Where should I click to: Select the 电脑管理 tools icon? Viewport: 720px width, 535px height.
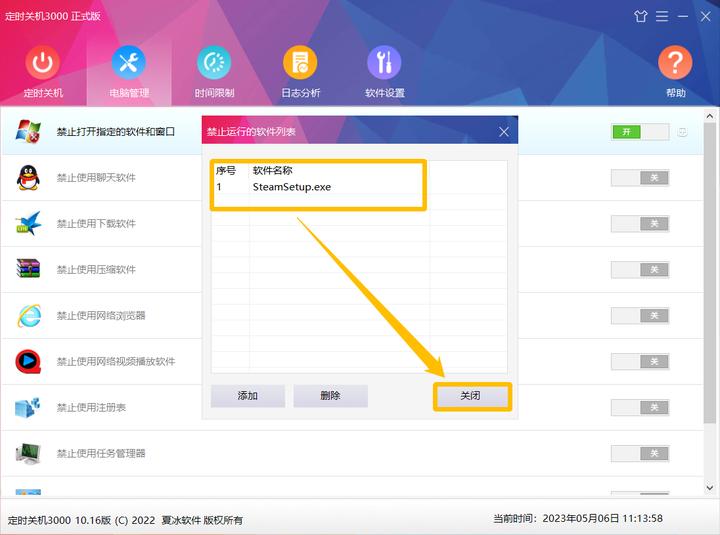point(129,62)
